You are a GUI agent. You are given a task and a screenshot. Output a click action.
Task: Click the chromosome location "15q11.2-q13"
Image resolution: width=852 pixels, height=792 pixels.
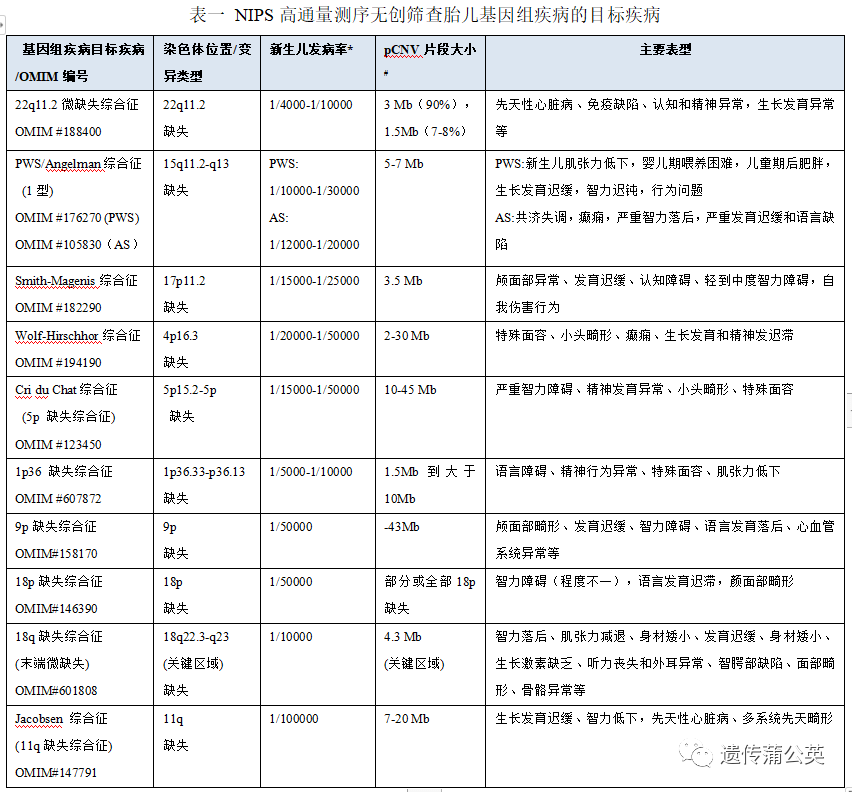[196, 164]
